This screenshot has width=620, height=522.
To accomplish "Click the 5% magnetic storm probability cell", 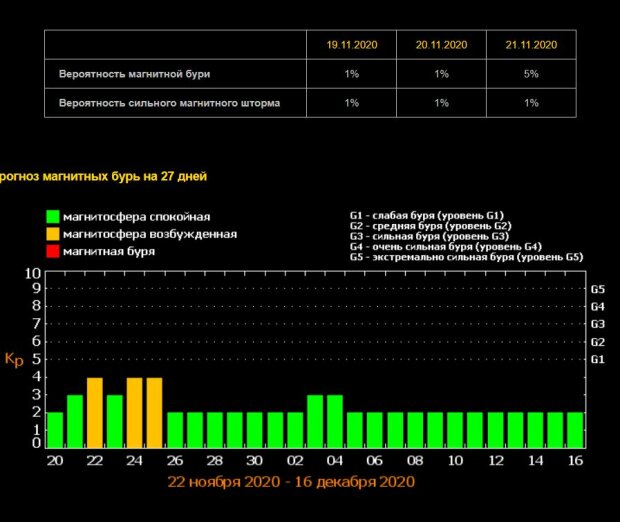I will pyautogui.click(x=531, y=74).
